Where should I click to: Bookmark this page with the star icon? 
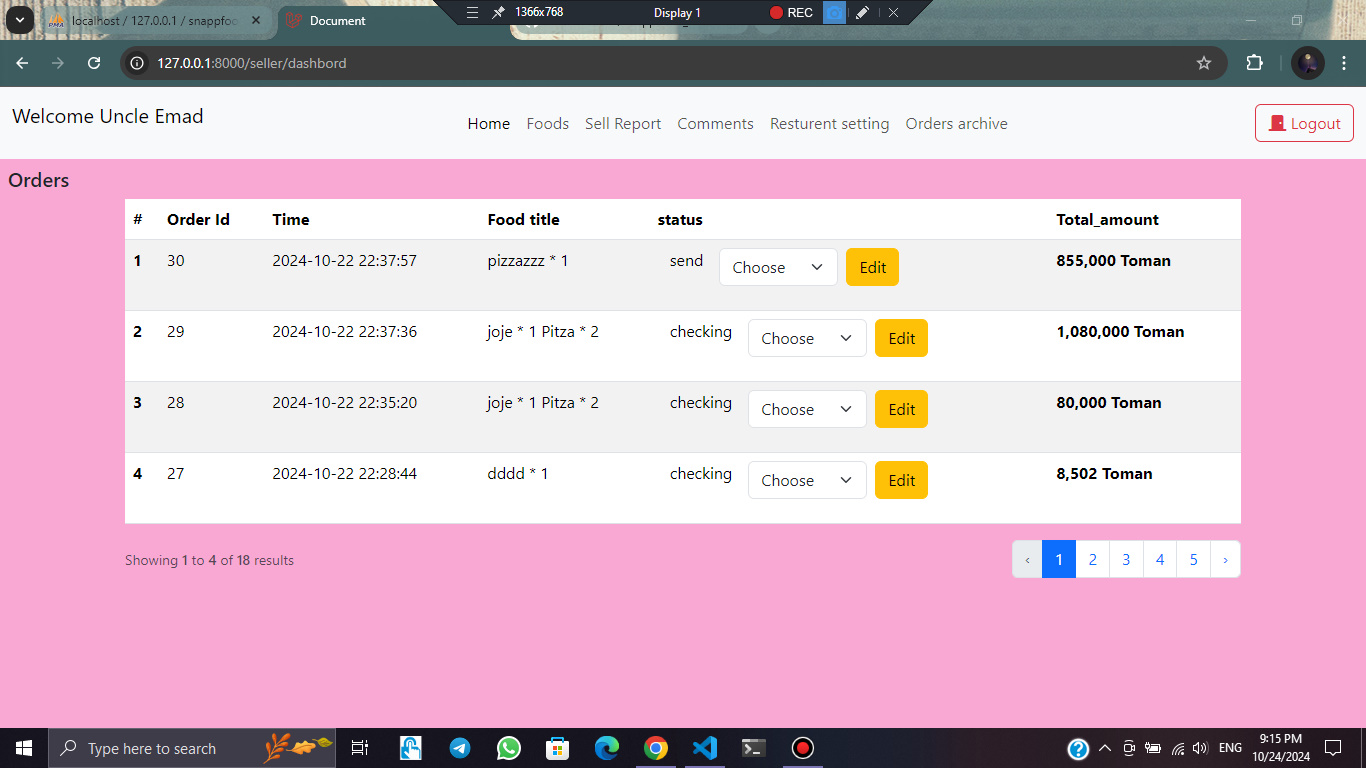(x=1204, y=63)
